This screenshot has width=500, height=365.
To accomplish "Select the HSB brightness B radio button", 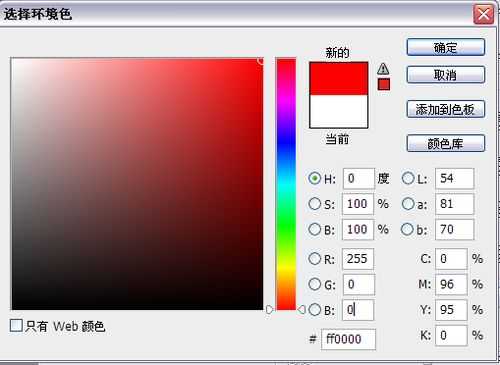I will (314, 229).
